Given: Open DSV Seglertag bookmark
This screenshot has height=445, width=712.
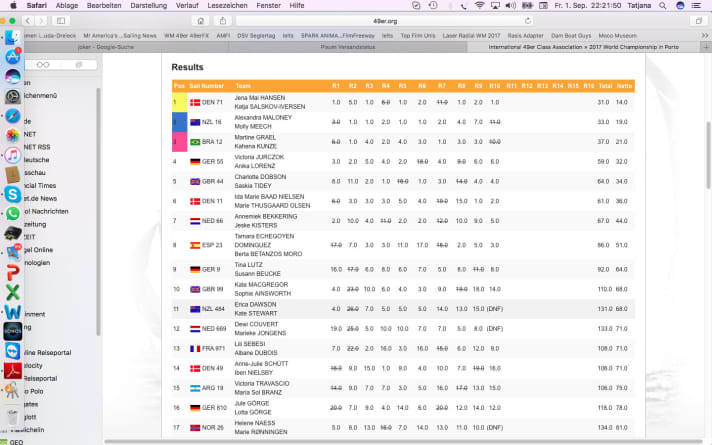Looking at the screenshot, I should [x=256, y=35].
